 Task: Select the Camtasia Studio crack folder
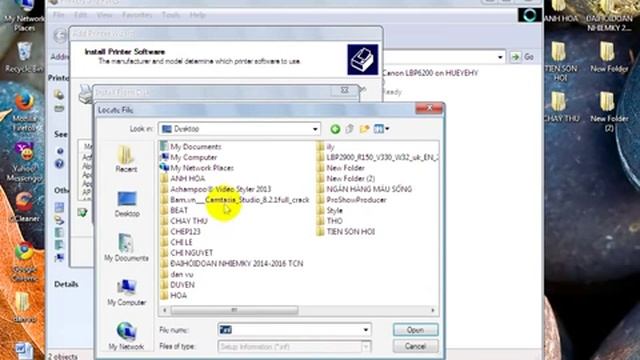coord(235,200)
